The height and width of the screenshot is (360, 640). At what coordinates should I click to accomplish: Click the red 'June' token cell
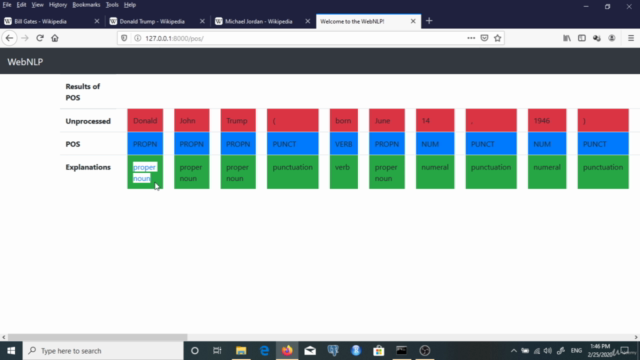click(387, 120)
